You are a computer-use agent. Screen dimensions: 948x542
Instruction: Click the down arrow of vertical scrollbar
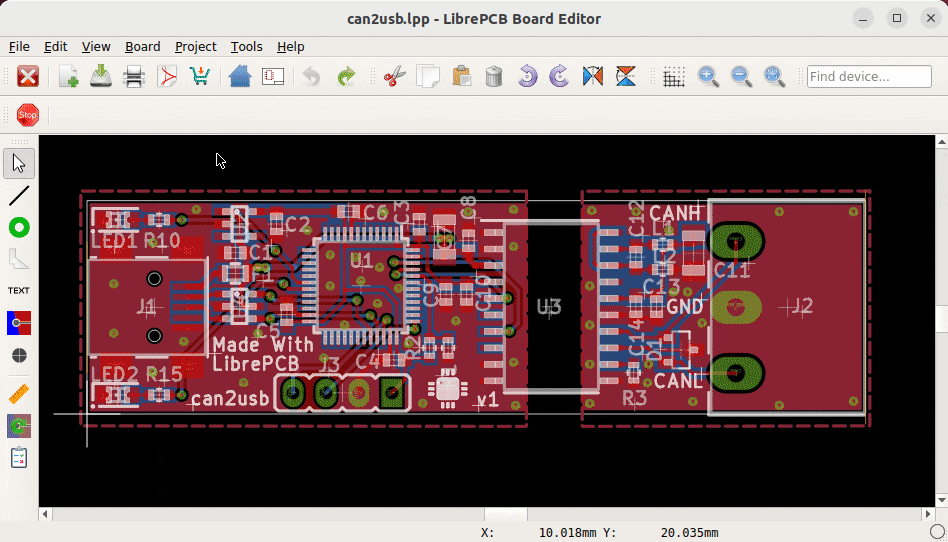[941, 501]
